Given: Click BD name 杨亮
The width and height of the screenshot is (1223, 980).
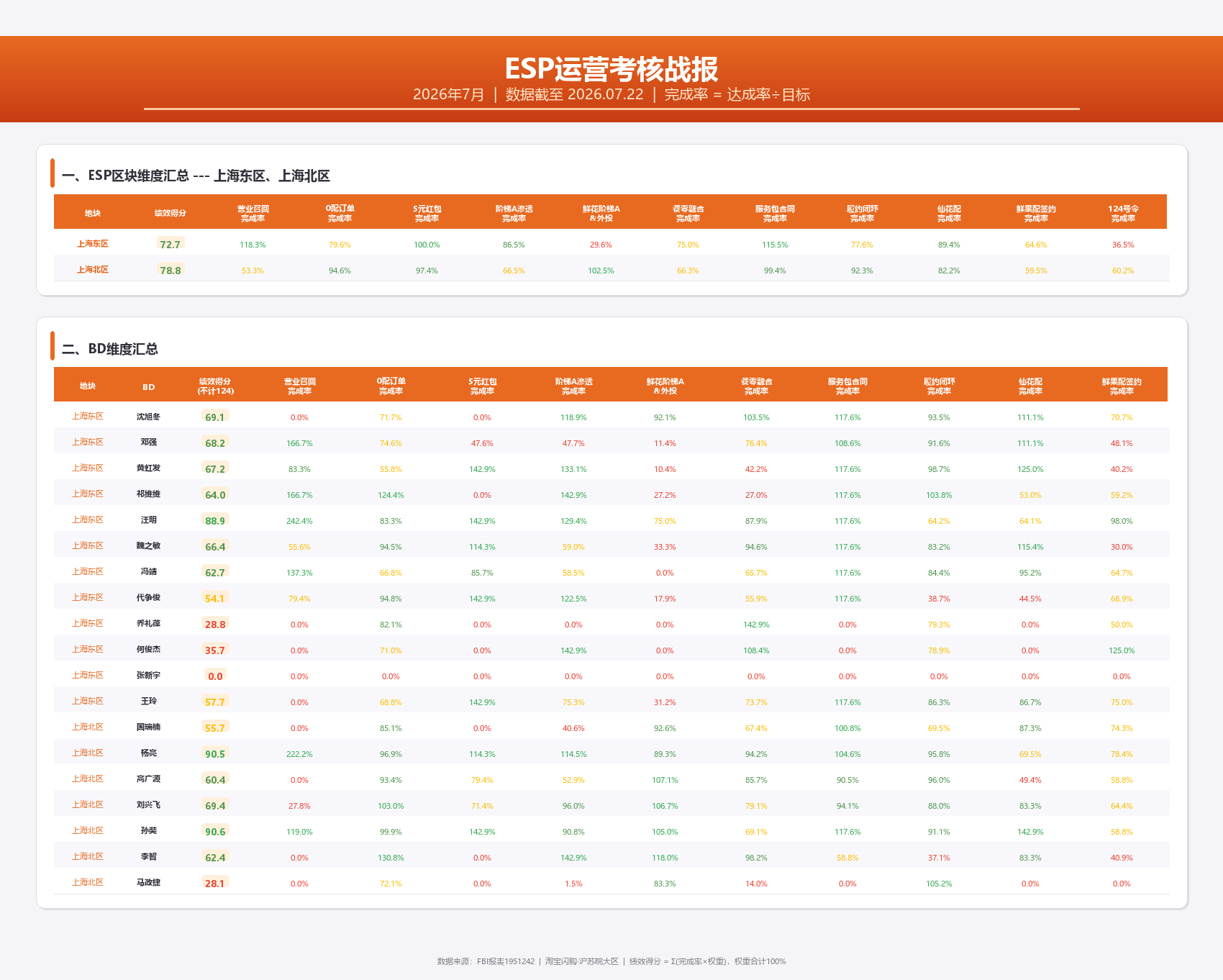Looking at the screenshot, I should [149, 753].
